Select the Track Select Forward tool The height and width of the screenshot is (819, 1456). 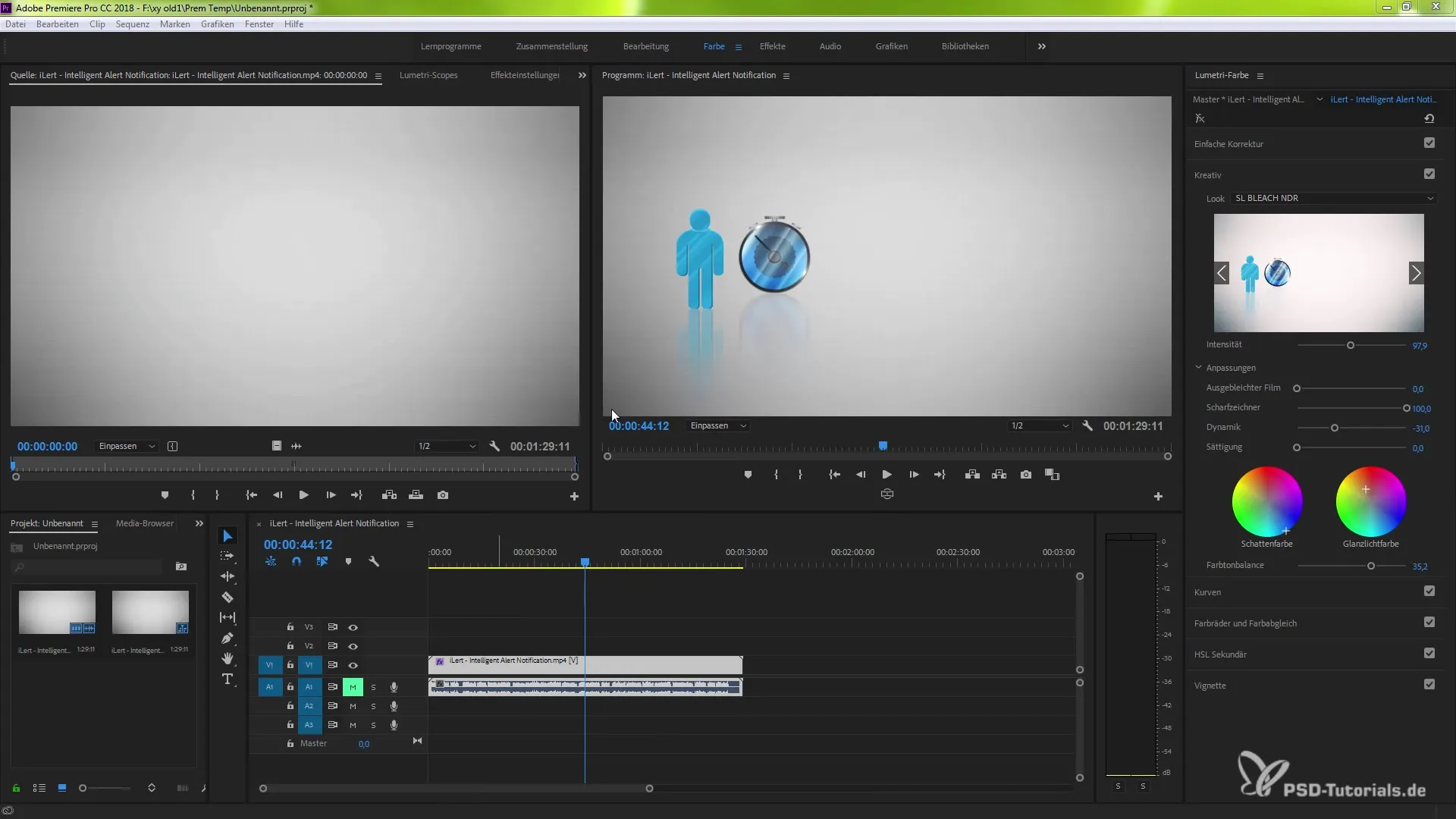click(x=227, y=556)
